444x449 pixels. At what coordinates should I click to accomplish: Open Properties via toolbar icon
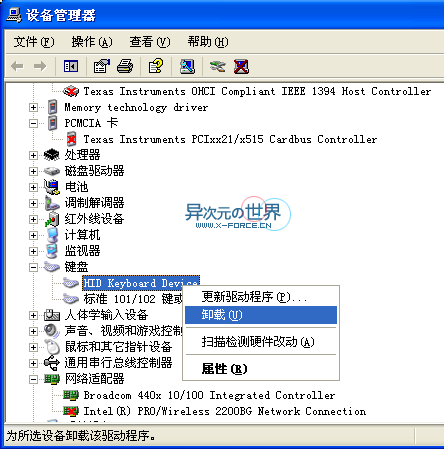[102, 66]
